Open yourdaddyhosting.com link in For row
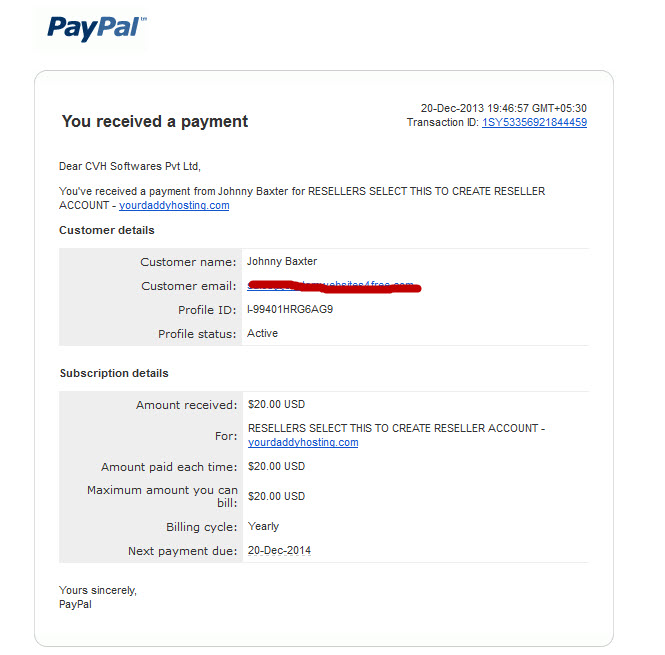The image size is (665, 655). (x=303, y=442)
